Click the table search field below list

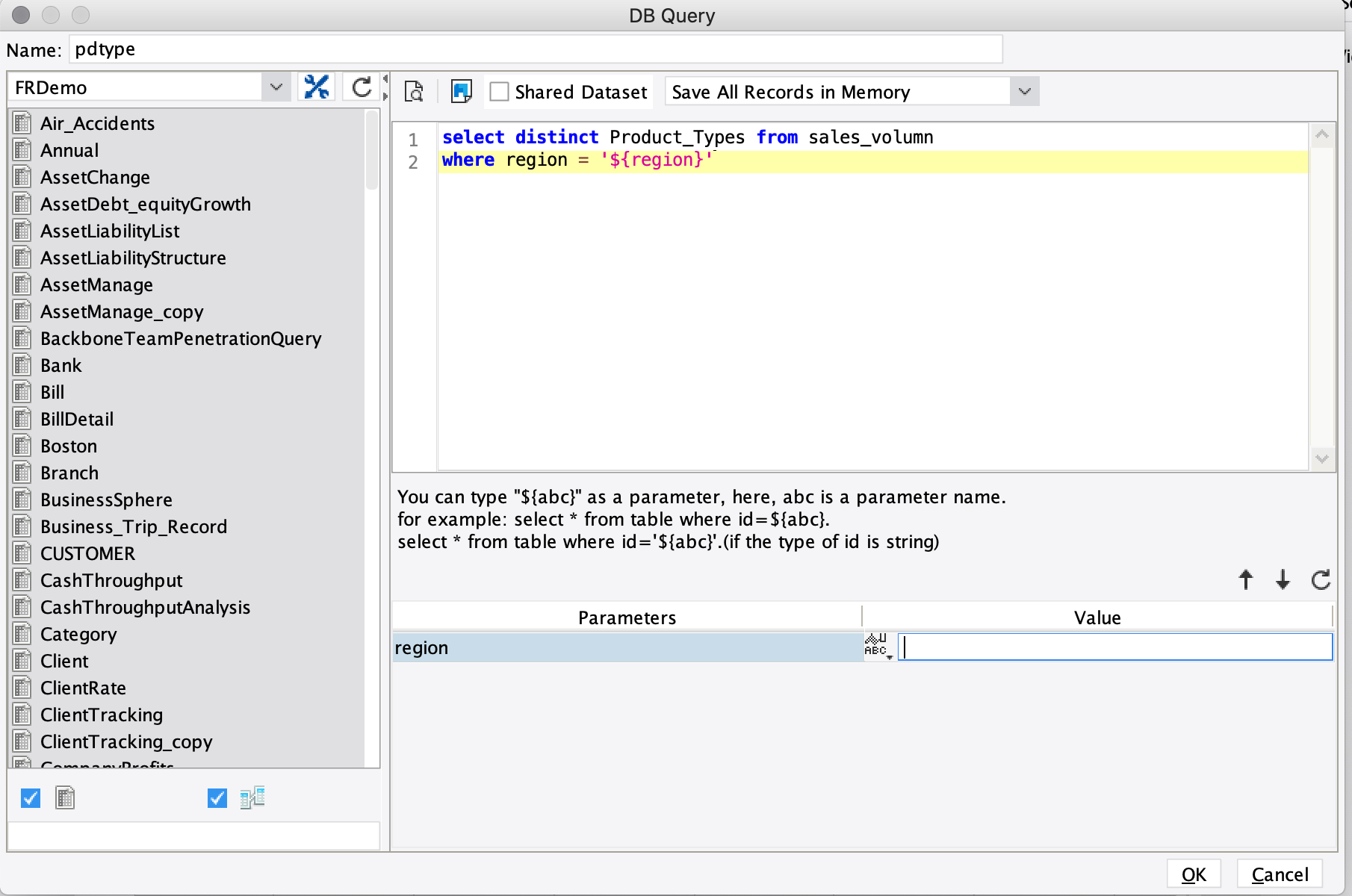click(193, 836)
